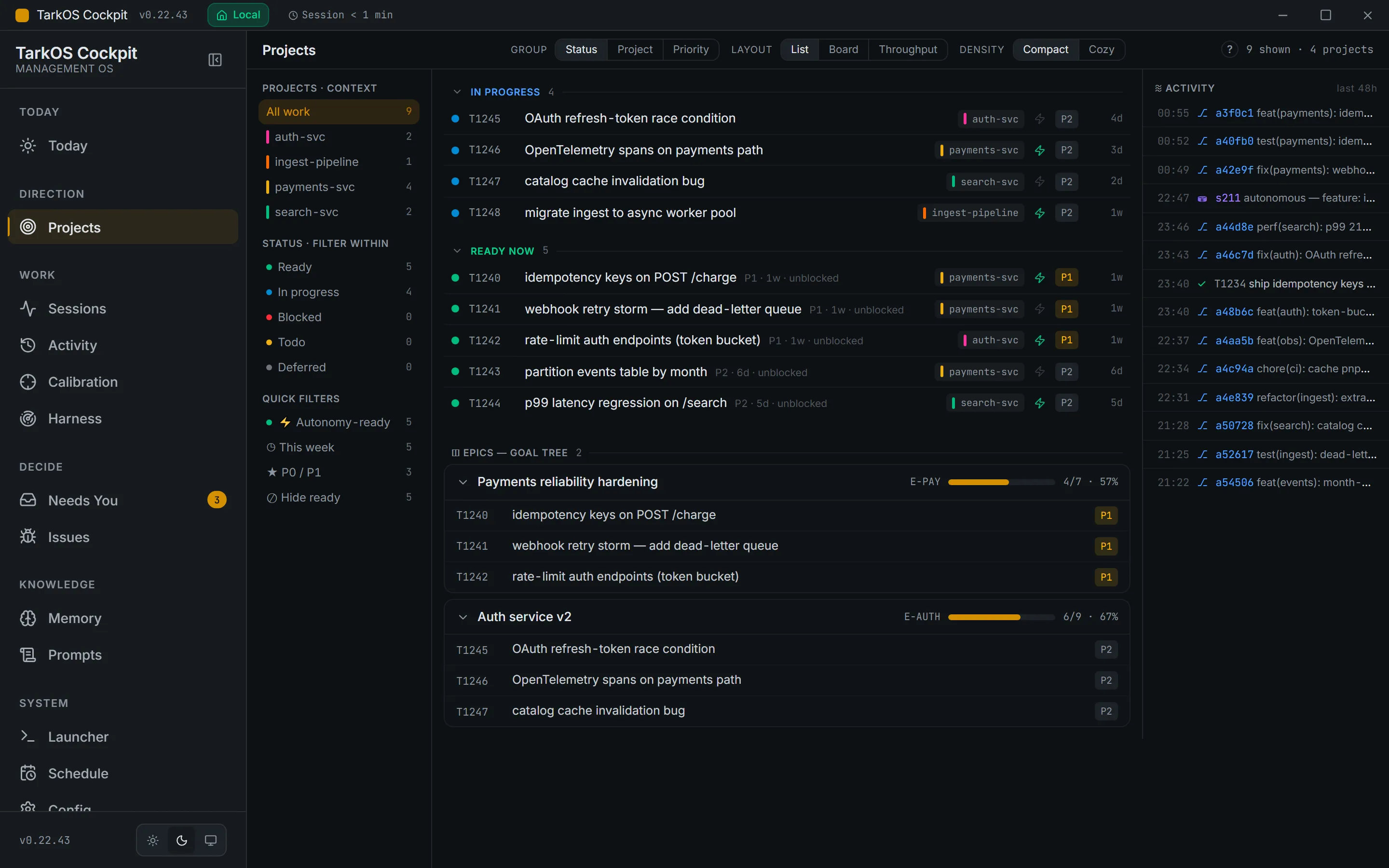Viewport: 1389px width, 868px height.
Task: Collapse the In Progress group
Action: coord(457,92)
